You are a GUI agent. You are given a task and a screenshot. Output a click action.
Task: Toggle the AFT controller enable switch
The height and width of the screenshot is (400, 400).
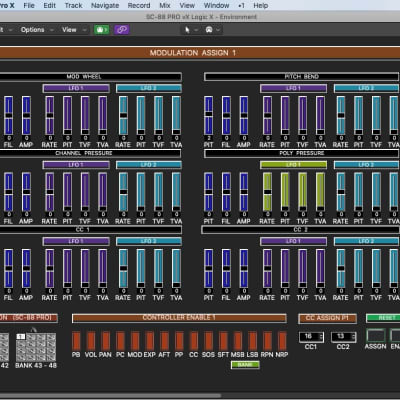point(164,341)
